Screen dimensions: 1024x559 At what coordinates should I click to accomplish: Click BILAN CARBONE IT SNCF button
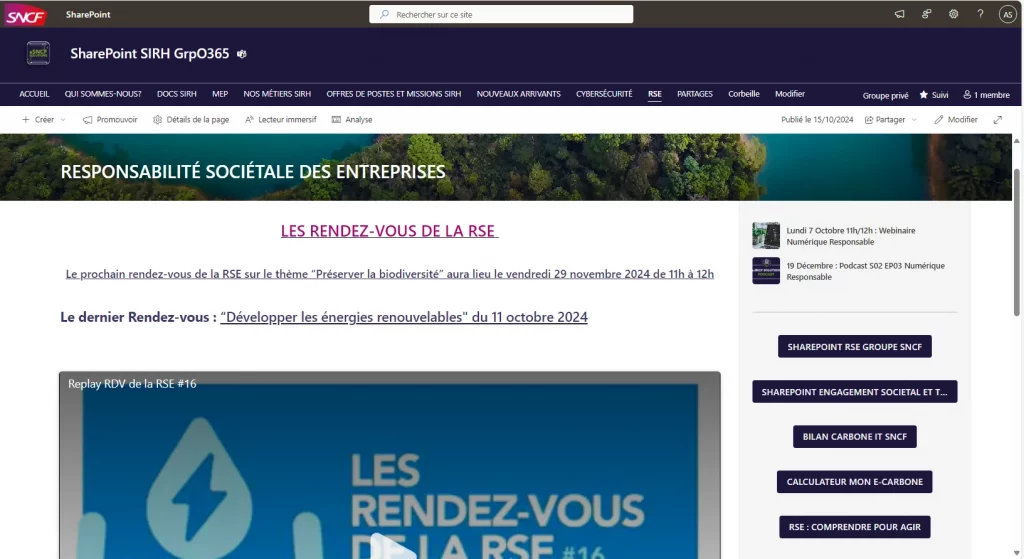(x=854, y=437)
